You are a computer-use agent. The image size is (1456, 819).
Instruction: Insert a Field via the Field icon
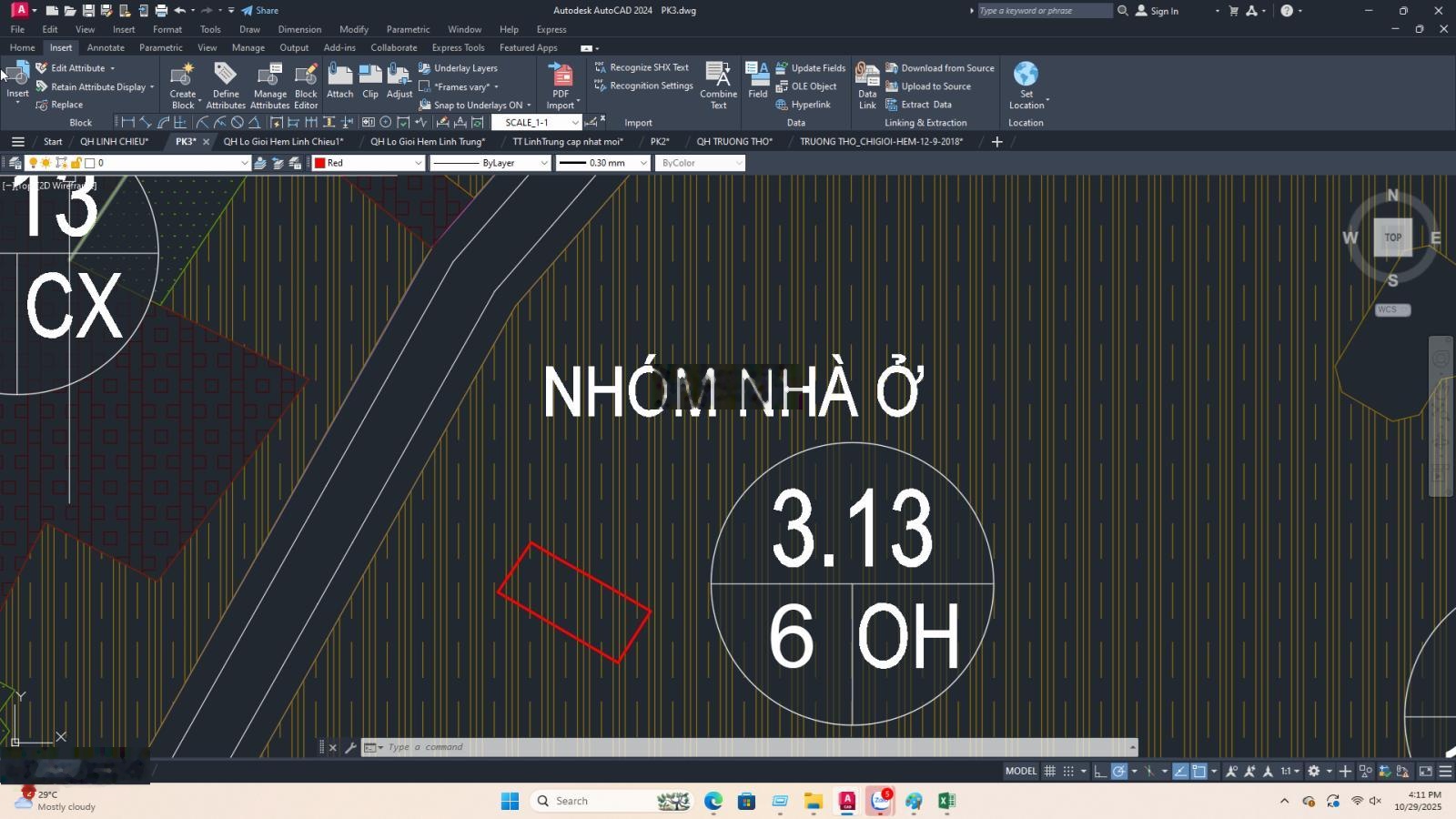tap(757, 81)
